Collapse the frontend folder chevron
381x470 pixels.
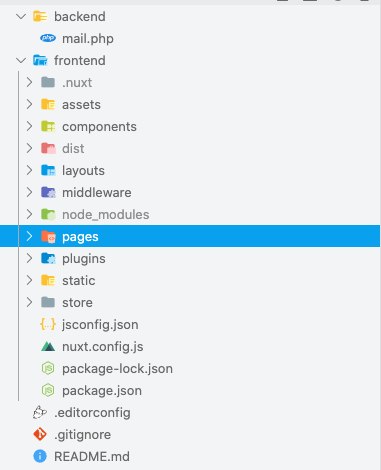(21, 60)
